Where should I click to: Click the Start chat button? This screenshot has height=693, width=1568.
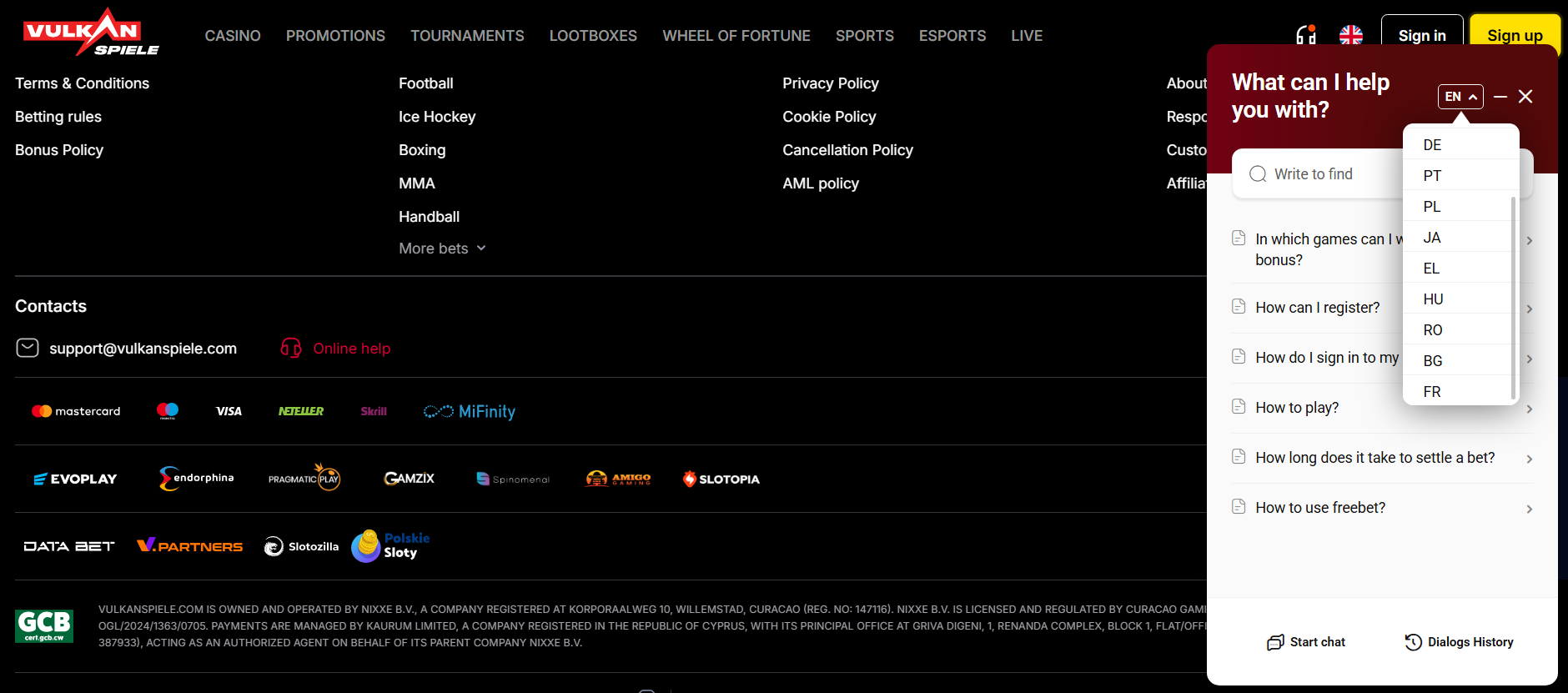[x=1306, y=641]
